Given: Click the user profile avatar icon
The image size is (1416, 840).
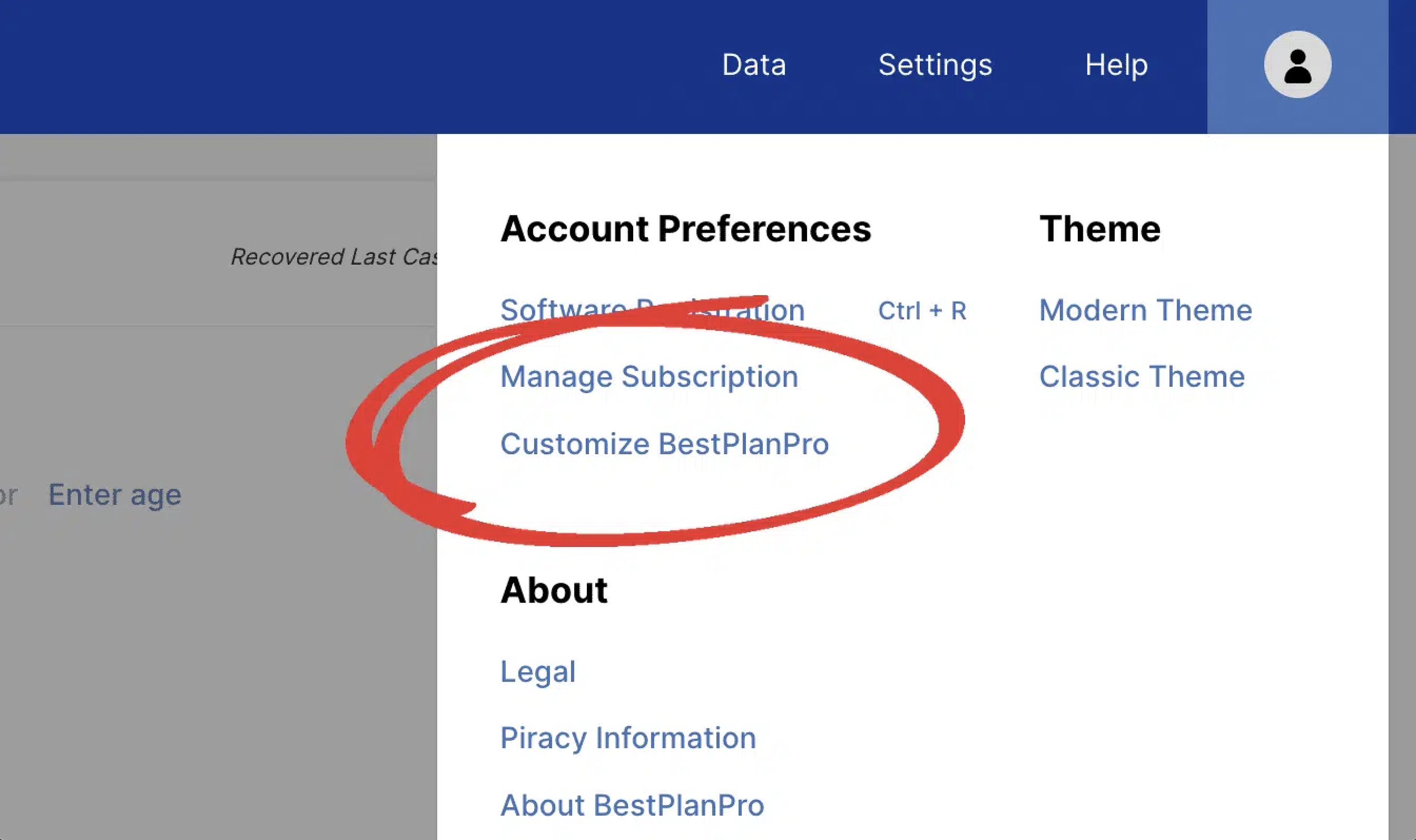Looking at the screenshot, I should coord(1297,65).
